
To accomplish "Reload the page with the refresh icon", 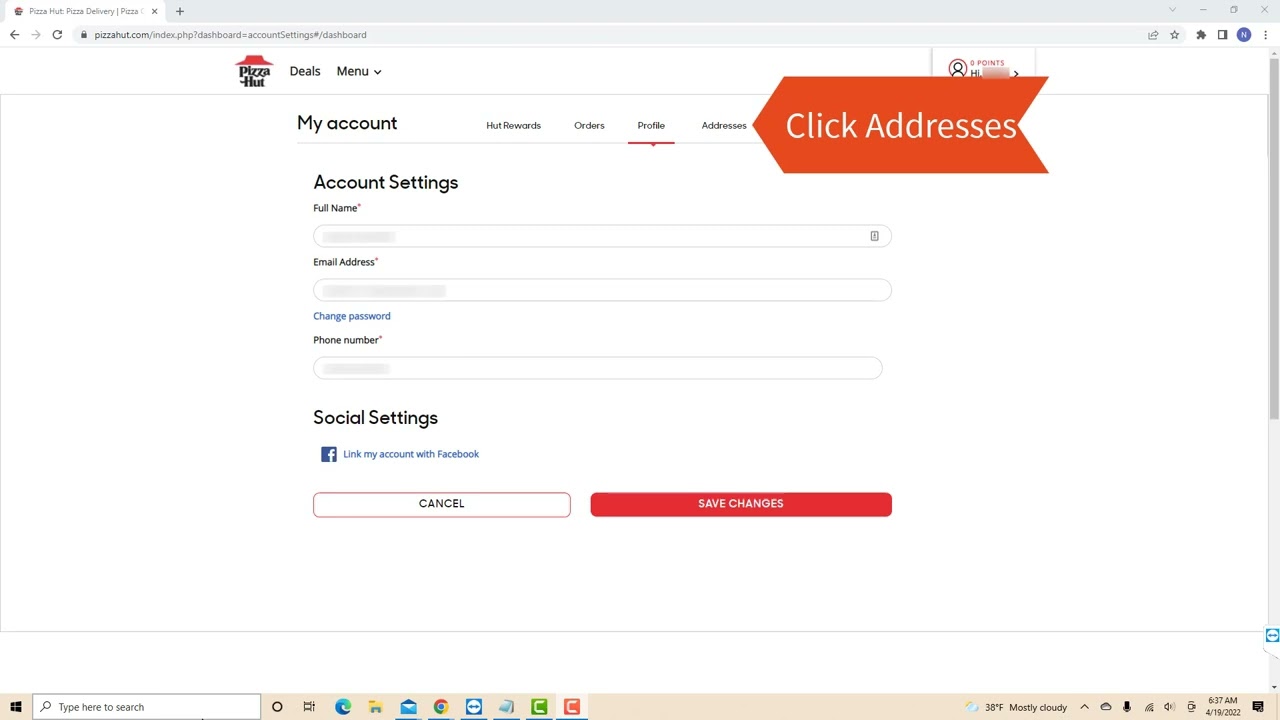I will point(58,34).
